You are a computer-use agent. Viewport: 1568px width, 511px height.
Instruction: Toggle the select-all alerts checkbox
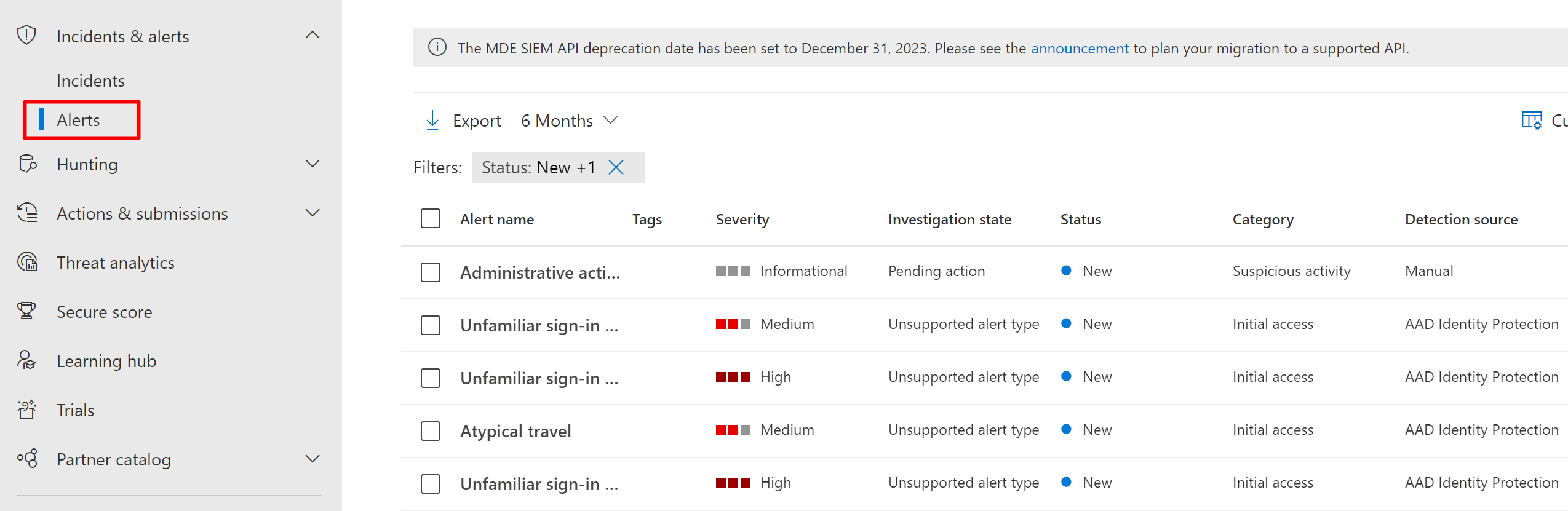[x=431, y=219]
